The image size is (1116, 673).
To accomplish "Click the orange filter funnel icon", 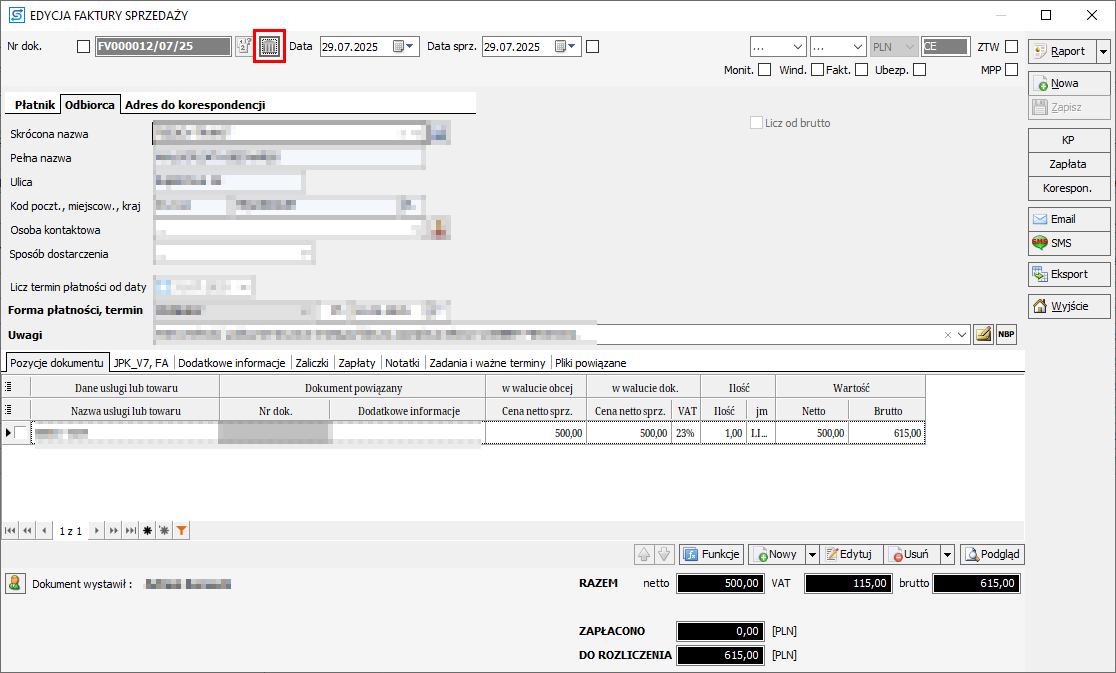I will [x=180, y=531].
